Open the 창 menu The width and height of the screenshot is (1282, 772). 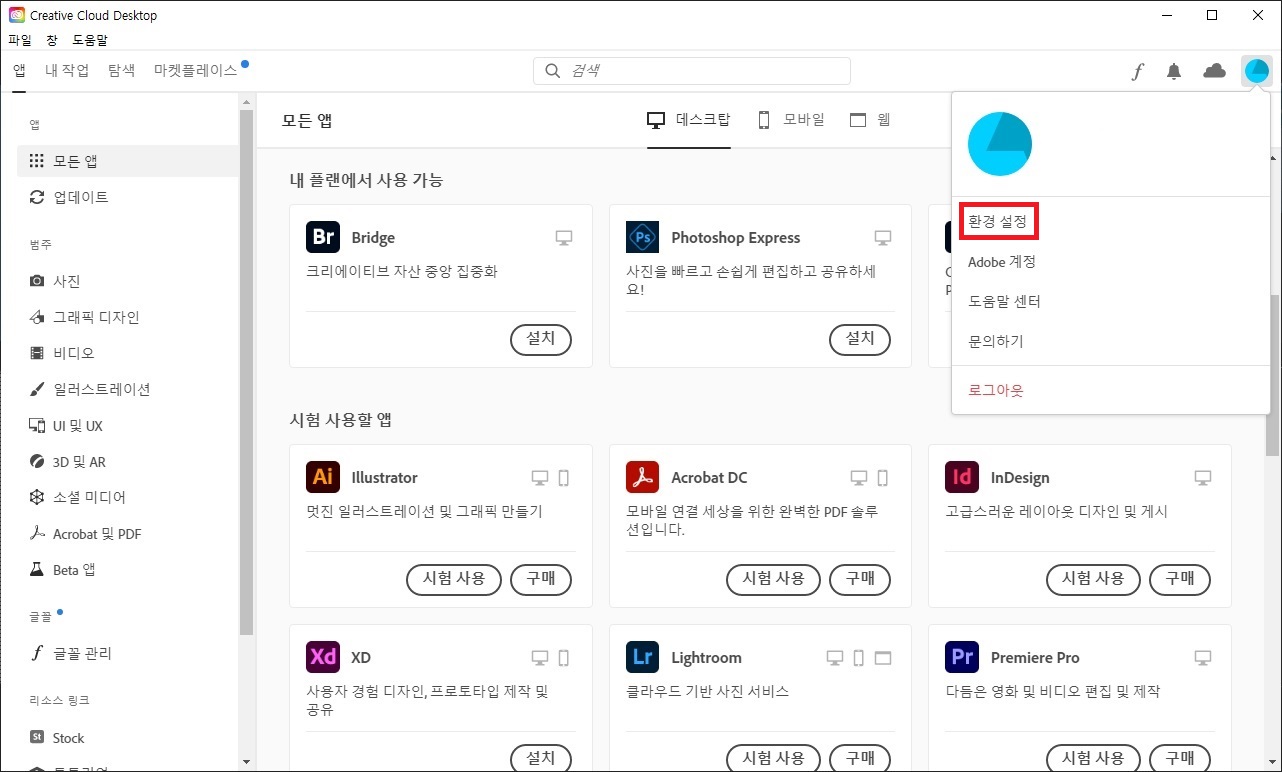pos(52,40)
